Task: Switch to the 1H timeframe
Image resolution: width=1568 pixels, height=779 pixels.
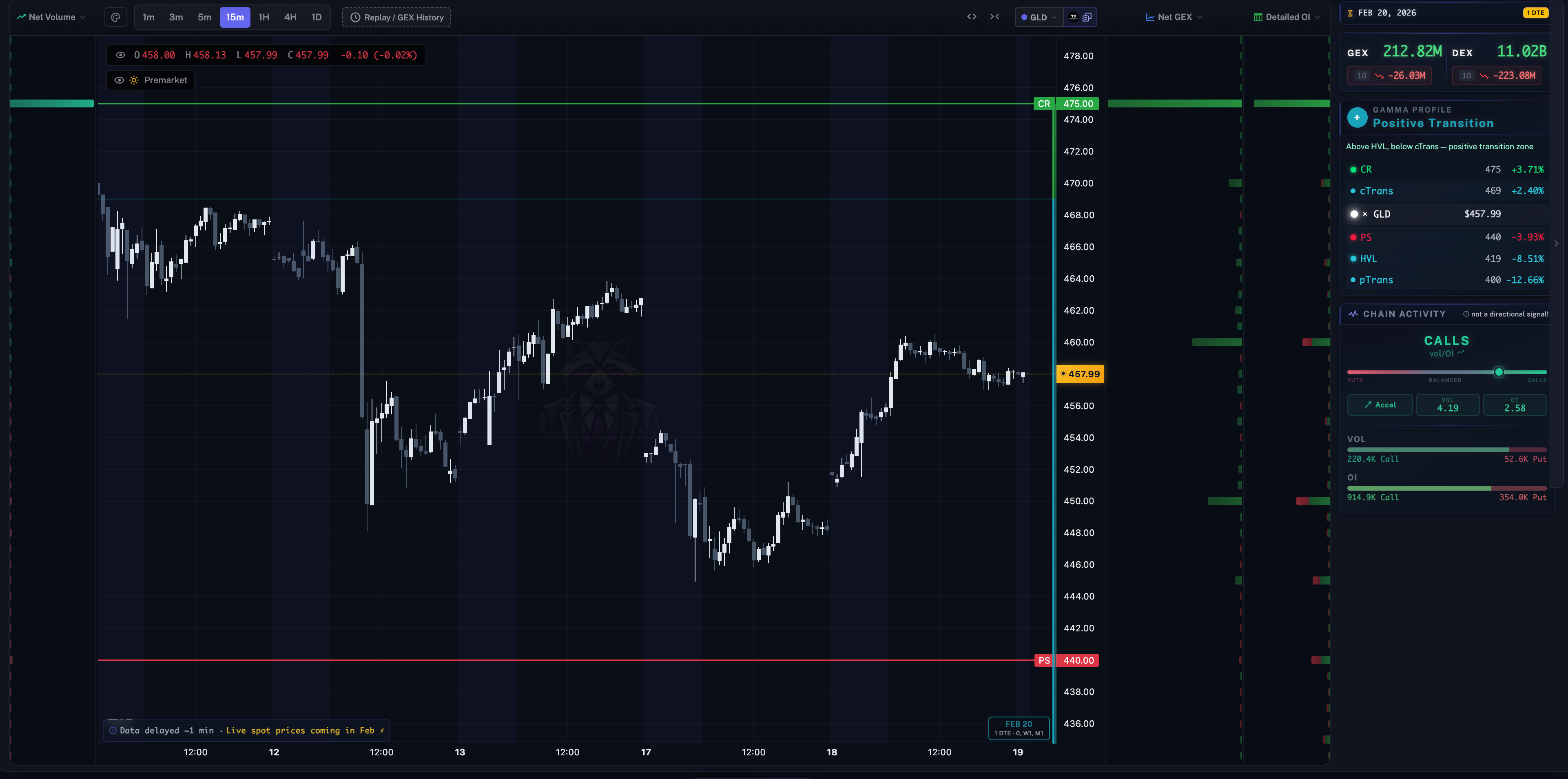Action: (x=264, y=17)
